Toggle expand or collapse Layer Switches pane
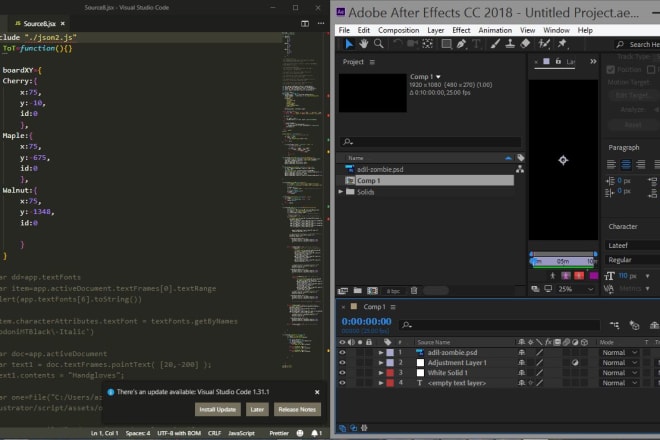 pyautogui.click(x=342, y=428)
